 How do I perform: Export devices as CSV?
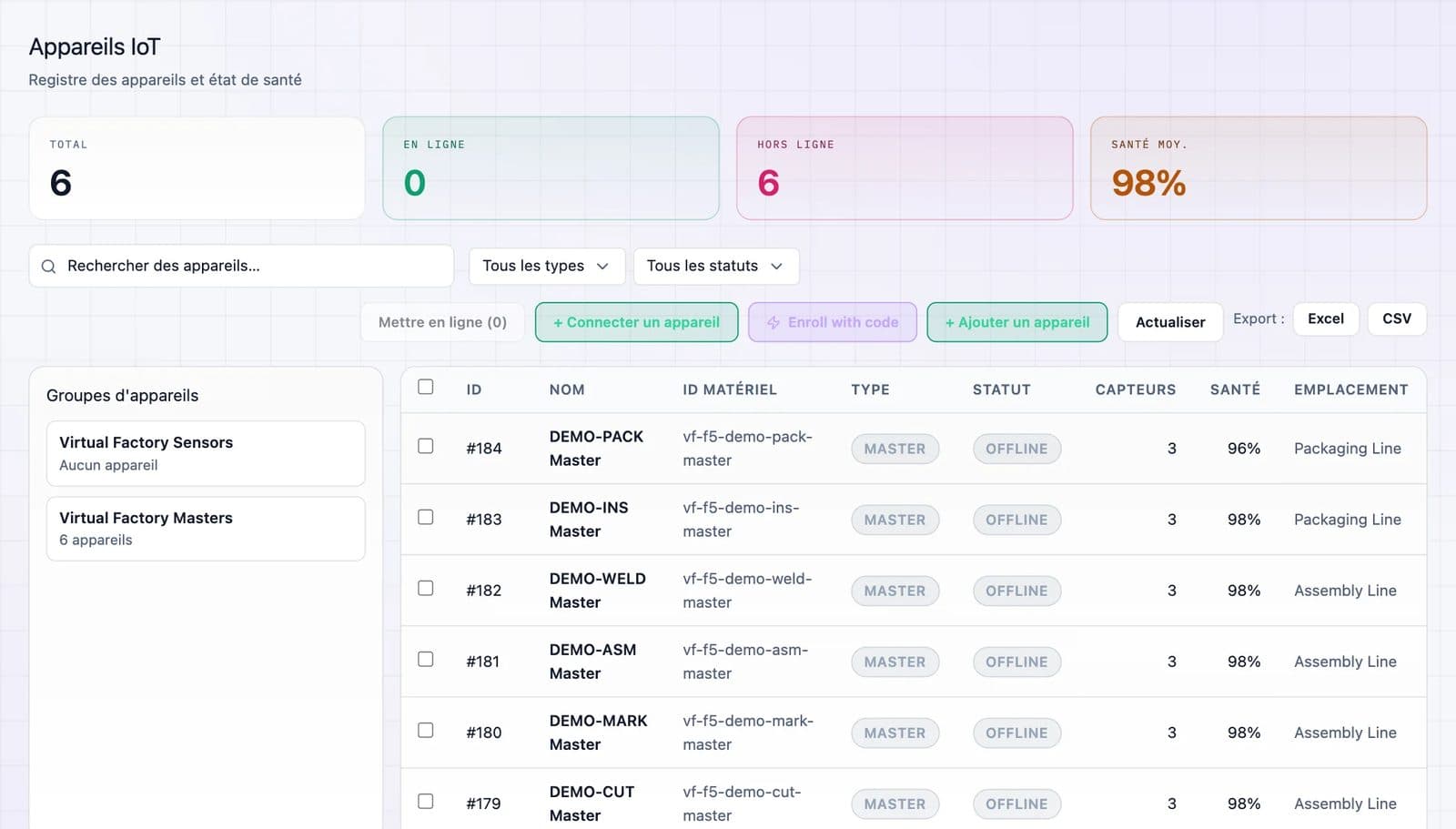click(x=1397, y=318)
